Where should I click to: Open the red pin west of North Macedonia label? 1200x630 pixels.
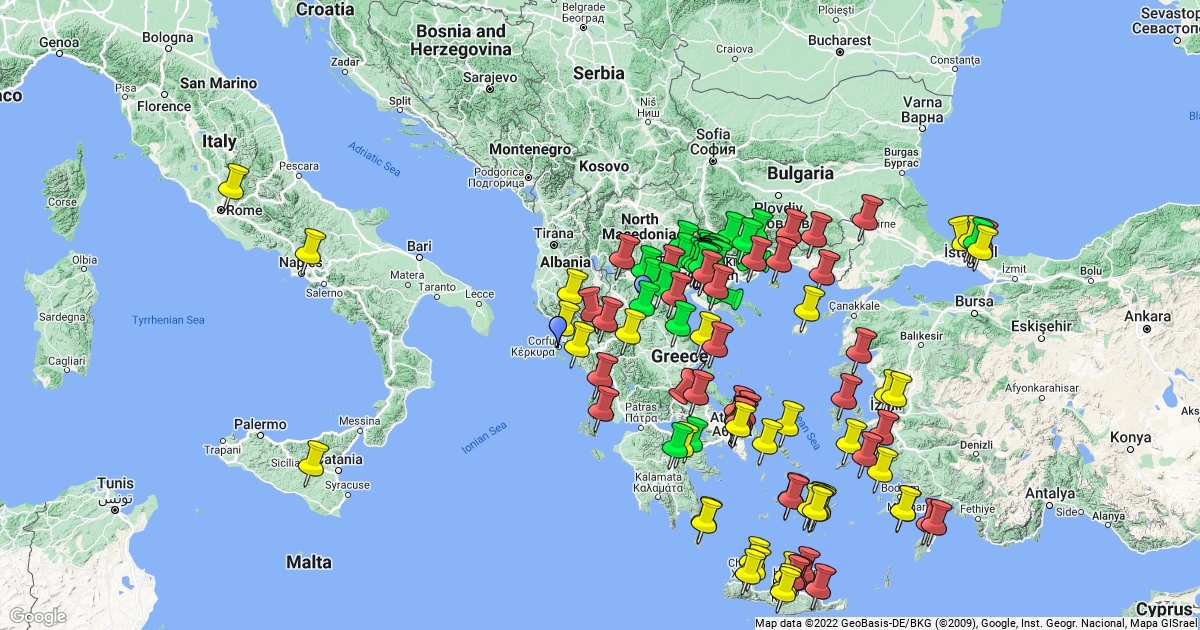[x=625, y=251]
